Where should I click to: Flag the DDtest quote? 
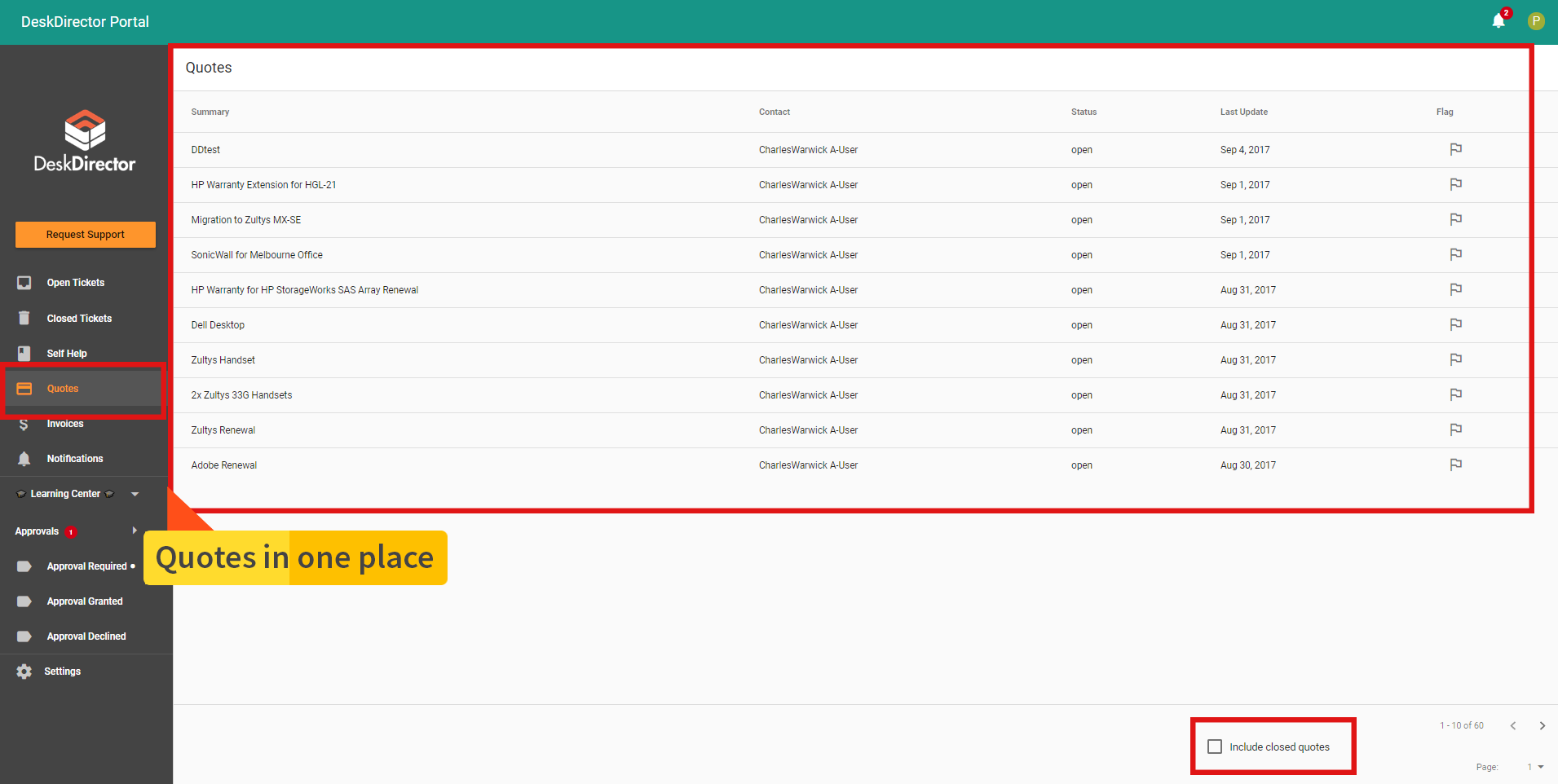point(1456,149)
